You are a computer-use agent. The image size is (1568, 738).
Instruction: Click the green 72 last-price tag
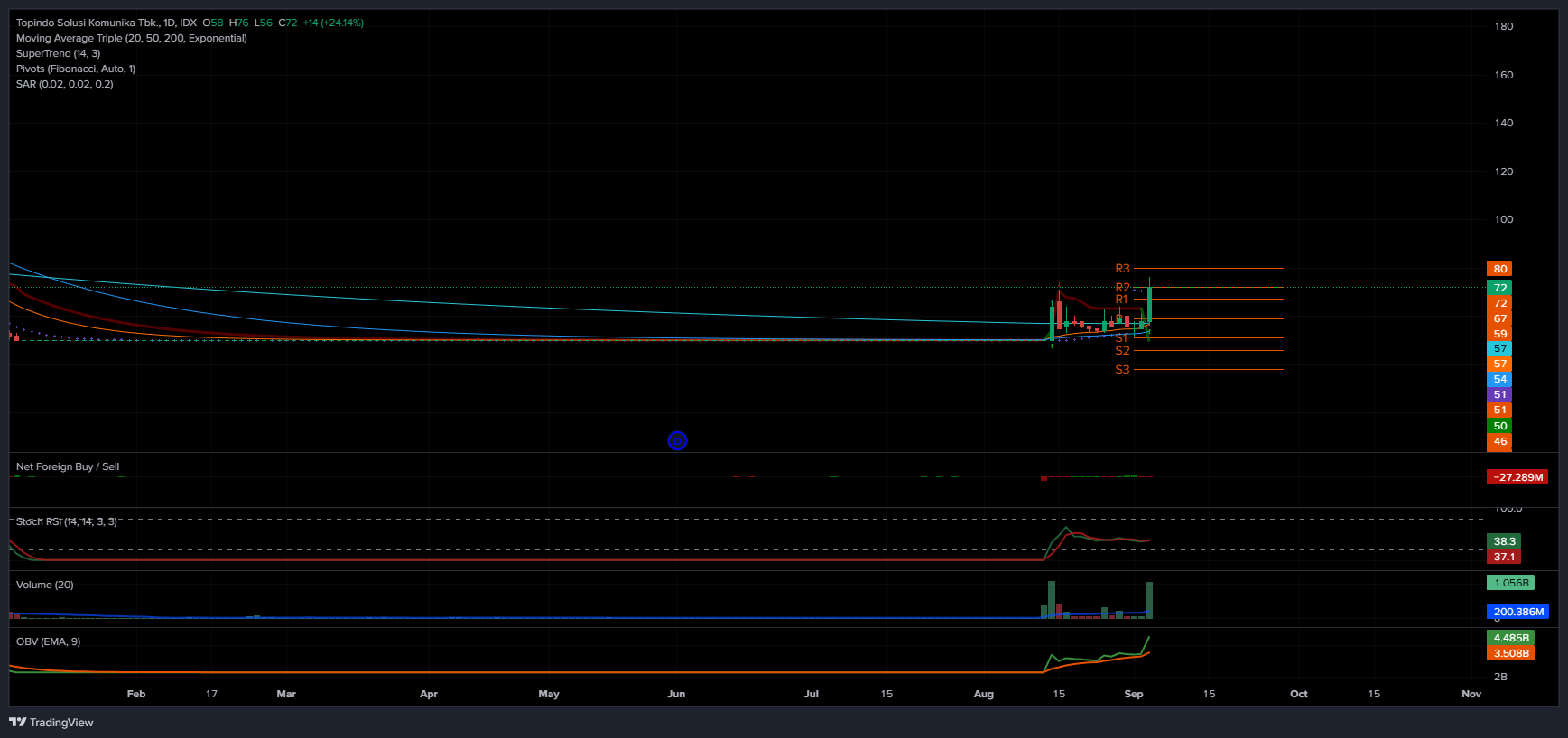point(1499,288)
